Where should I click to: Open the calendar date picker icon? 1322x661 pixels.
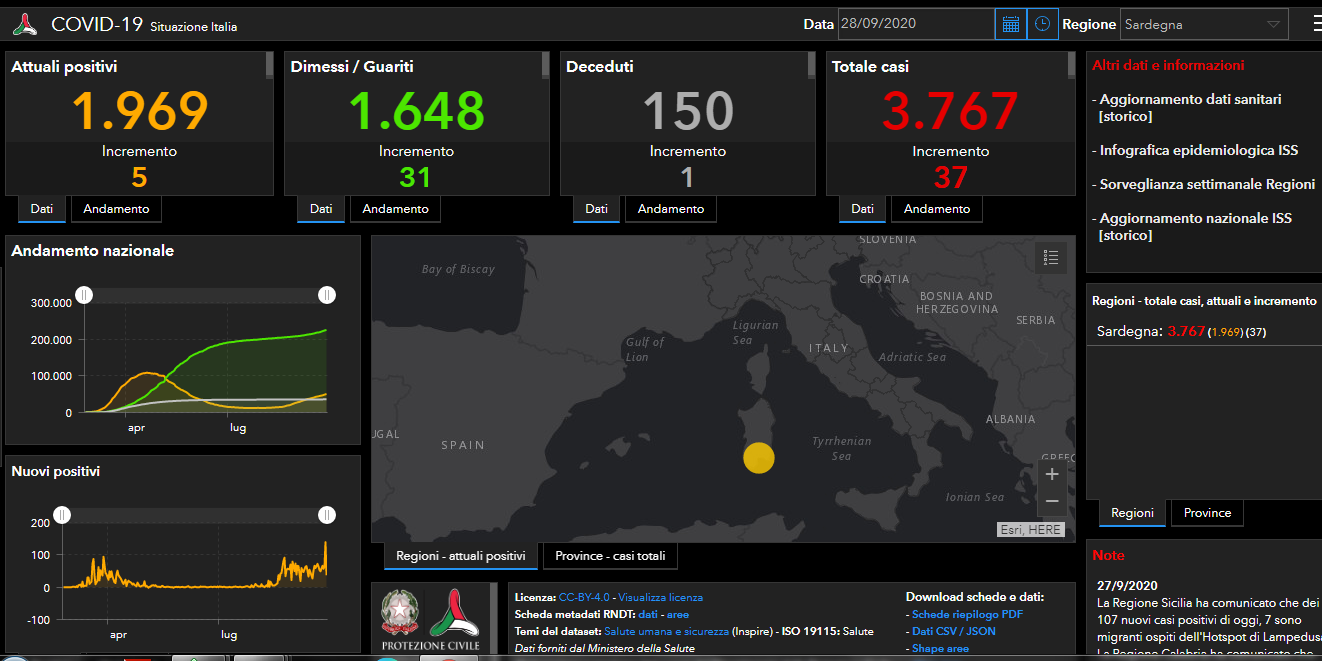[1010, 24]
